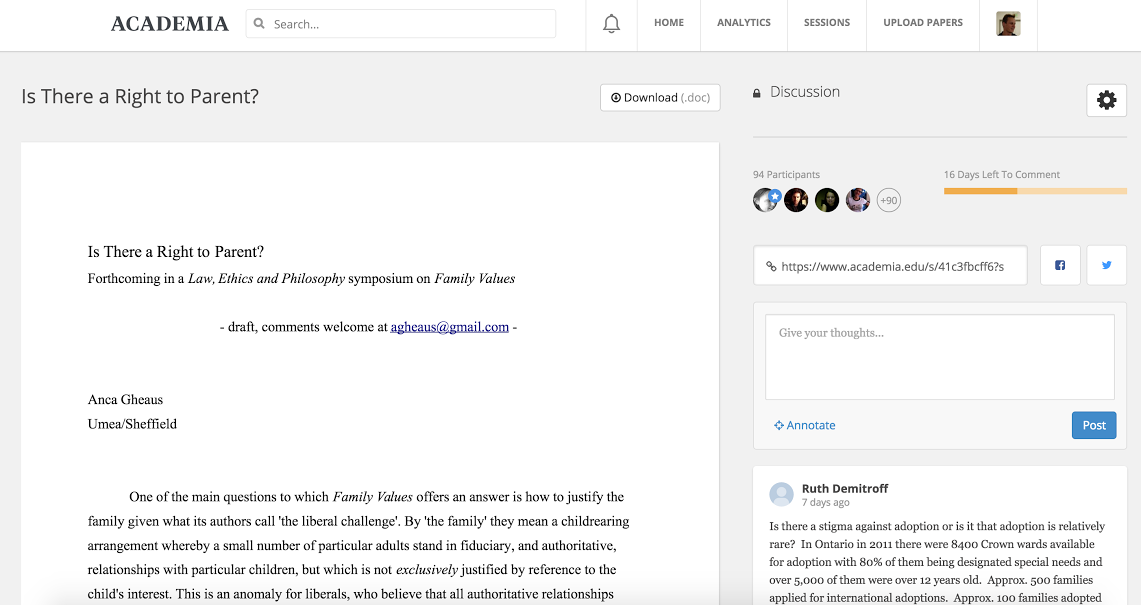Open discussion settings gear
Screen dimensions: 1141x605
click(x=1106, y=100)
